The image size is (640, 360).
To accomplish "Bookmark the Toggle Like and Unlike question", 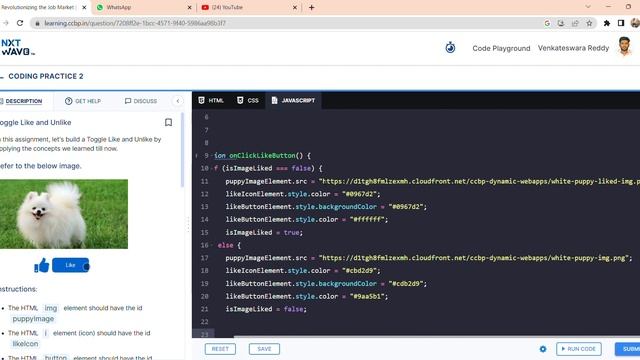I will 168,122.
